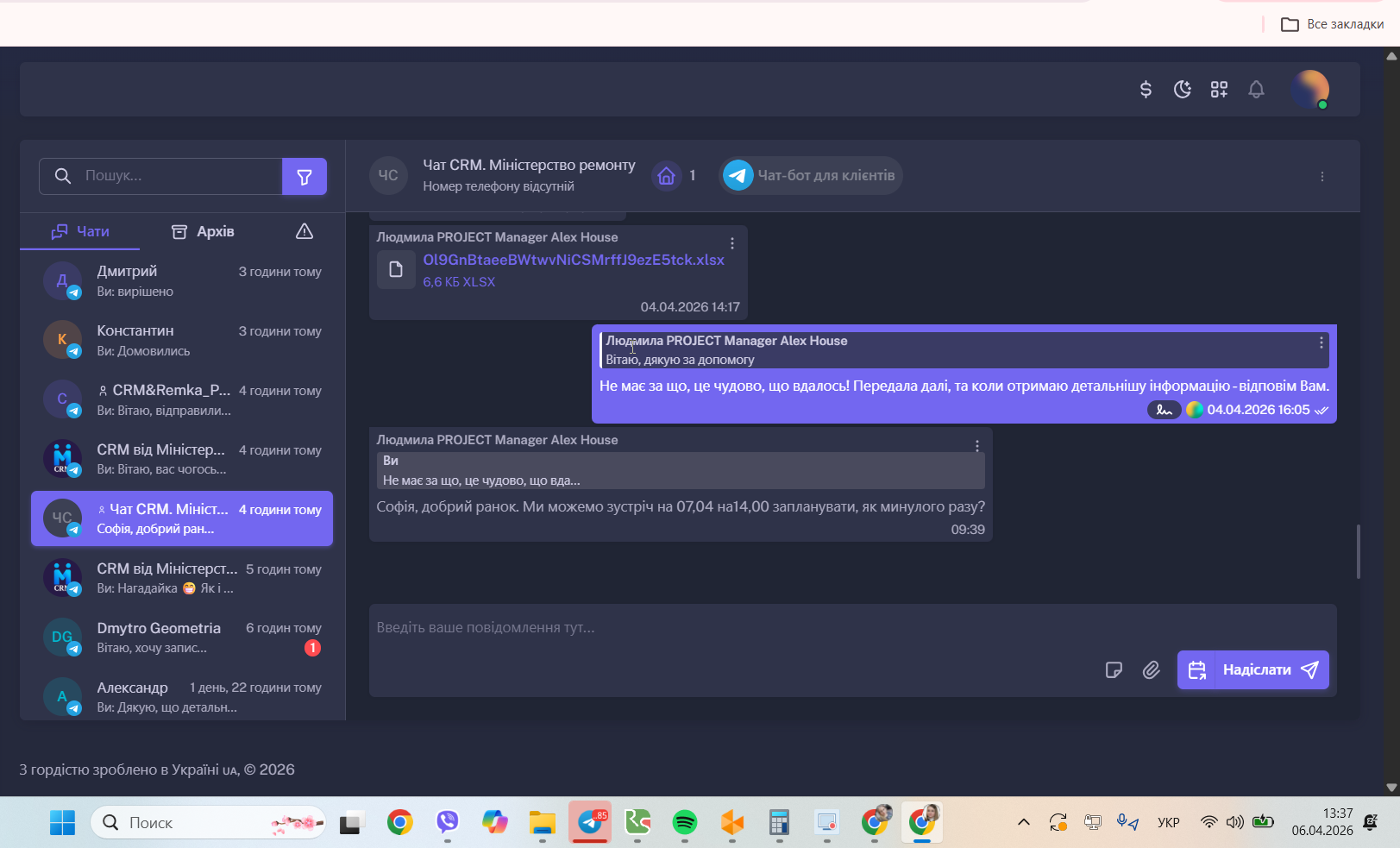Click the ЧС avatar in chat header

coord(388,175)
